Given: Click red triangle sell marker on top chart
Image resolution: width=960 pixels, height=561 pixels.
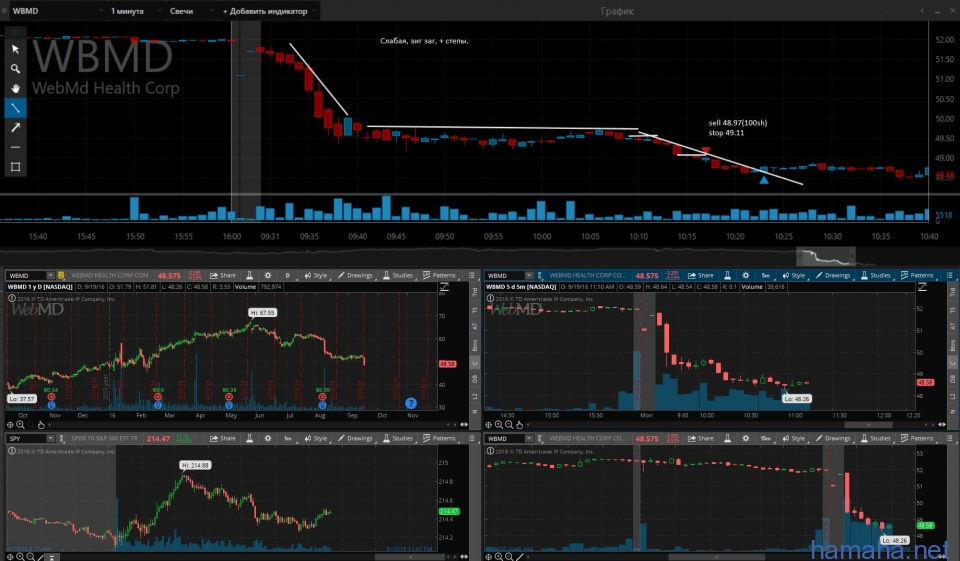Looking at the screenshot, I should pyautogui.click(x=706, y=150).
